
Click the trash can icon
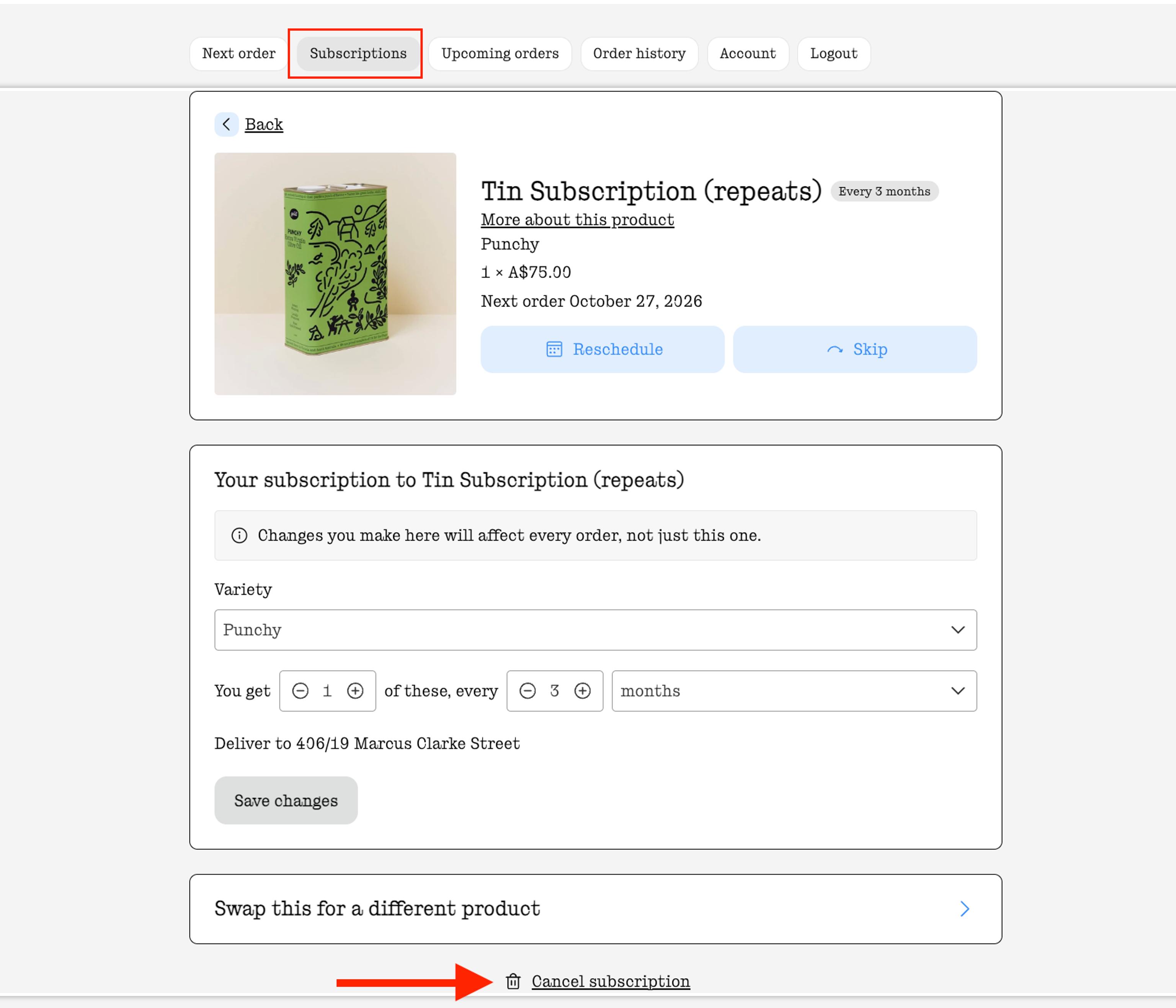click(x=513, y=981)
